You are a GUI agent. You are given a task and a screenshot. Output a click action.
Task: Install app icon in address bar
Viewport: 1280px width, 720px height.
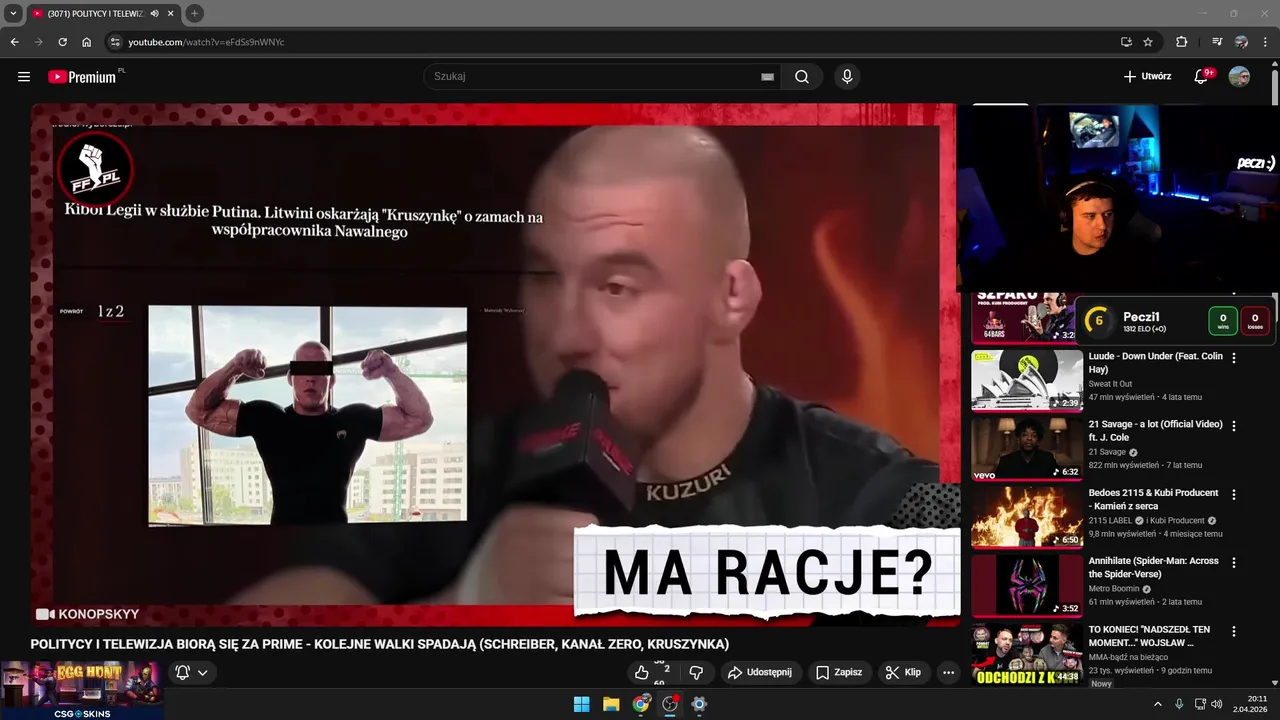tap(1126, 42)
